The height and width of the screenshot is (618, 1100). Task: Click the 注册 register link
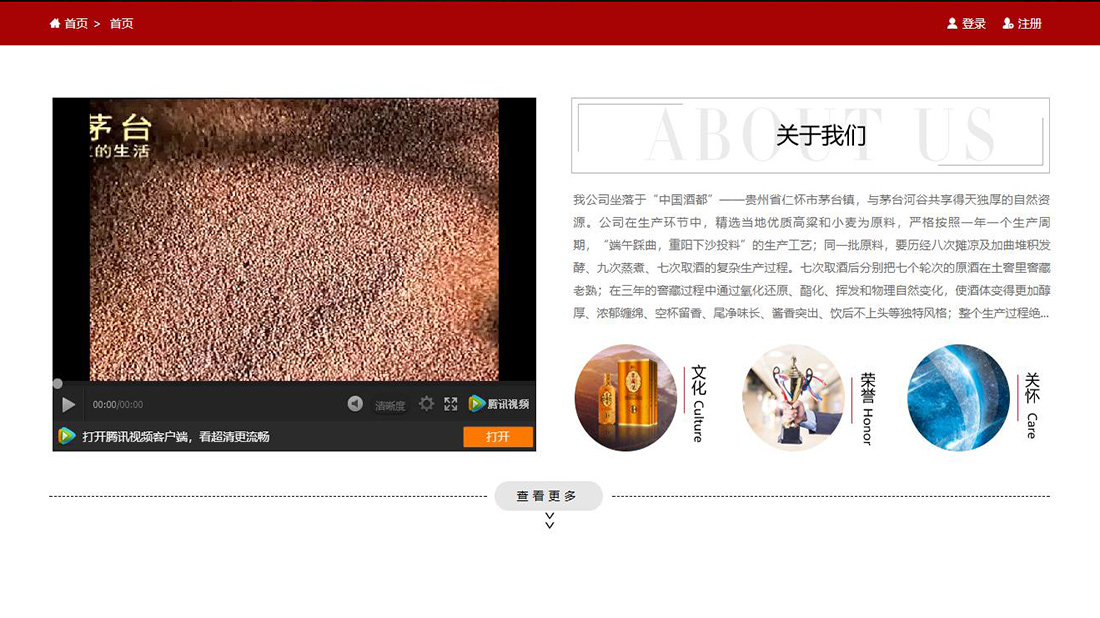point(1029,24)
